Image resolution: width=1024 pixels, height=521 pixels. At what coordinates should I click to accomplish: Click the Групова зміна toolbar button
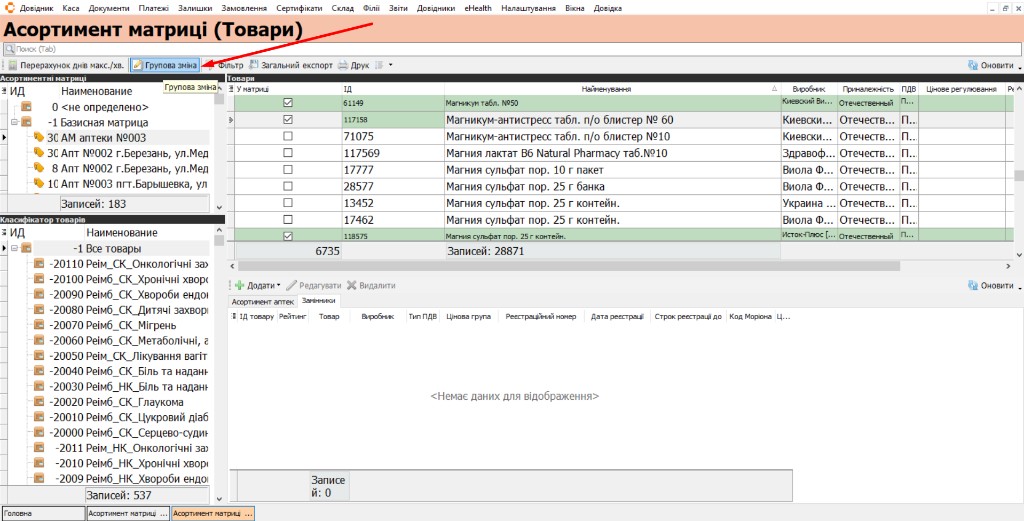pyautogui.click(x=165, y=65)
